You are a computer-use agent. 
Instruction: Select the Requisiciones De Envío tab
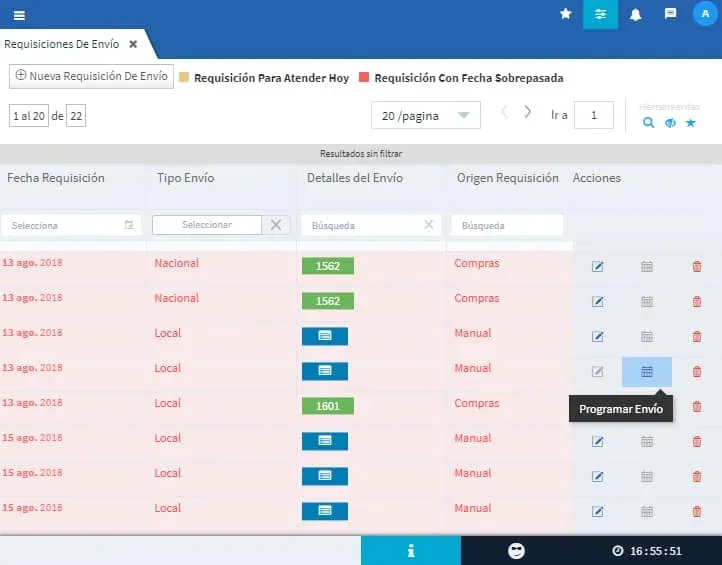[x=62, y=44]
